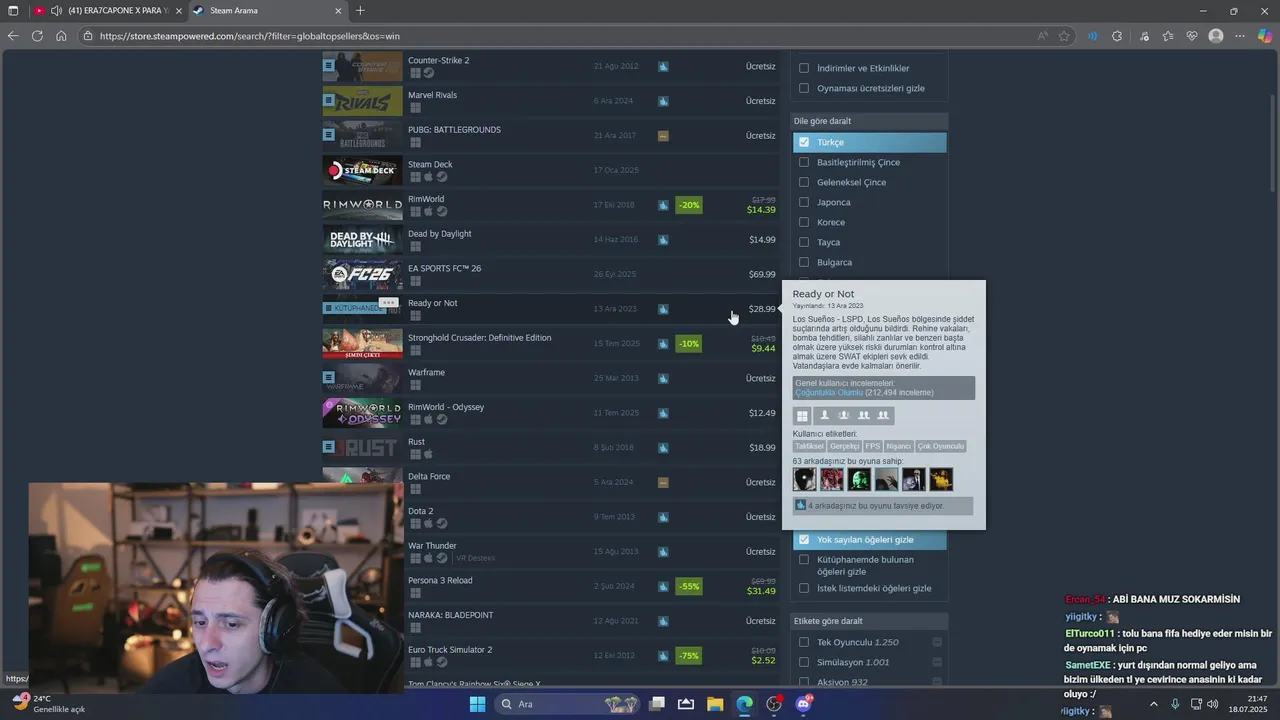
Task: Uncheck Yok sayılan öğeleri gizle
Action: pyautogui.click(x=804, y=539)
